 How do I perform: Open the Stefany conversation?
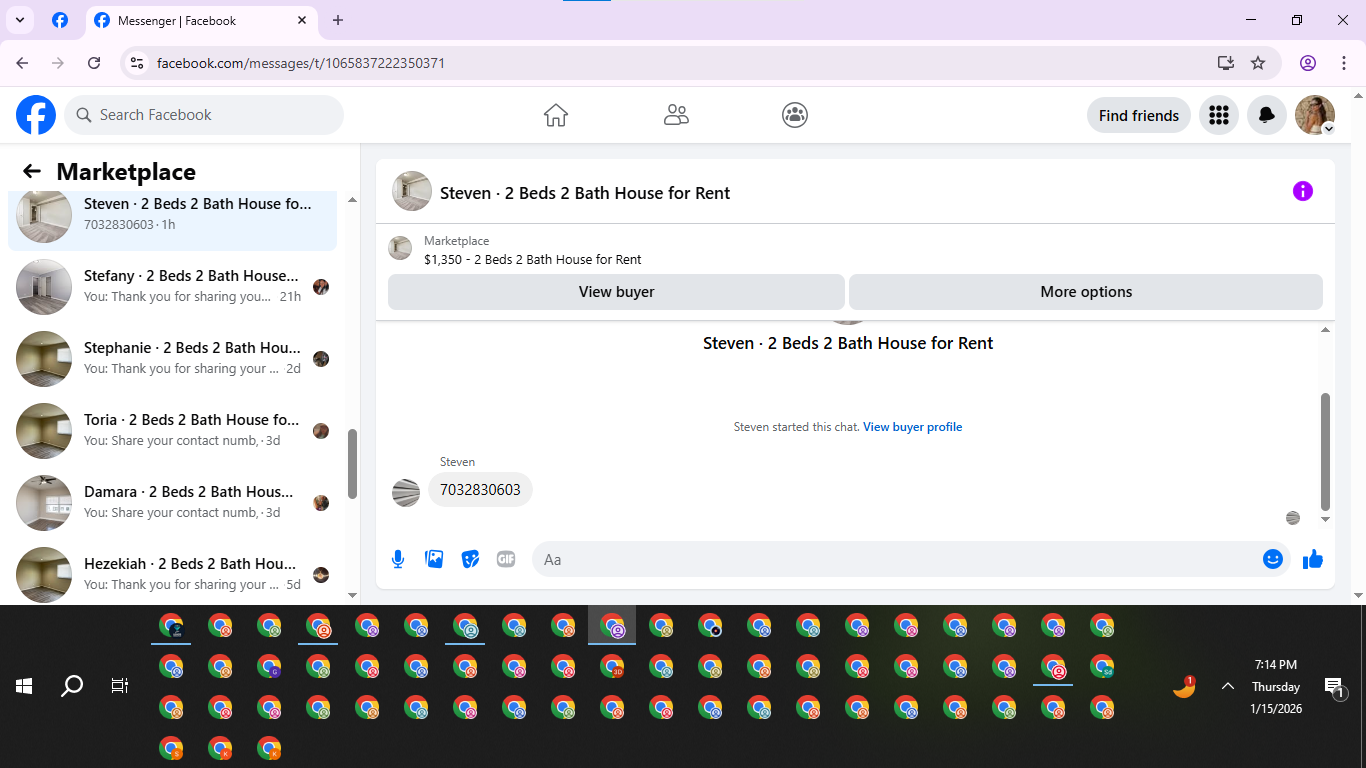point(172,286)
